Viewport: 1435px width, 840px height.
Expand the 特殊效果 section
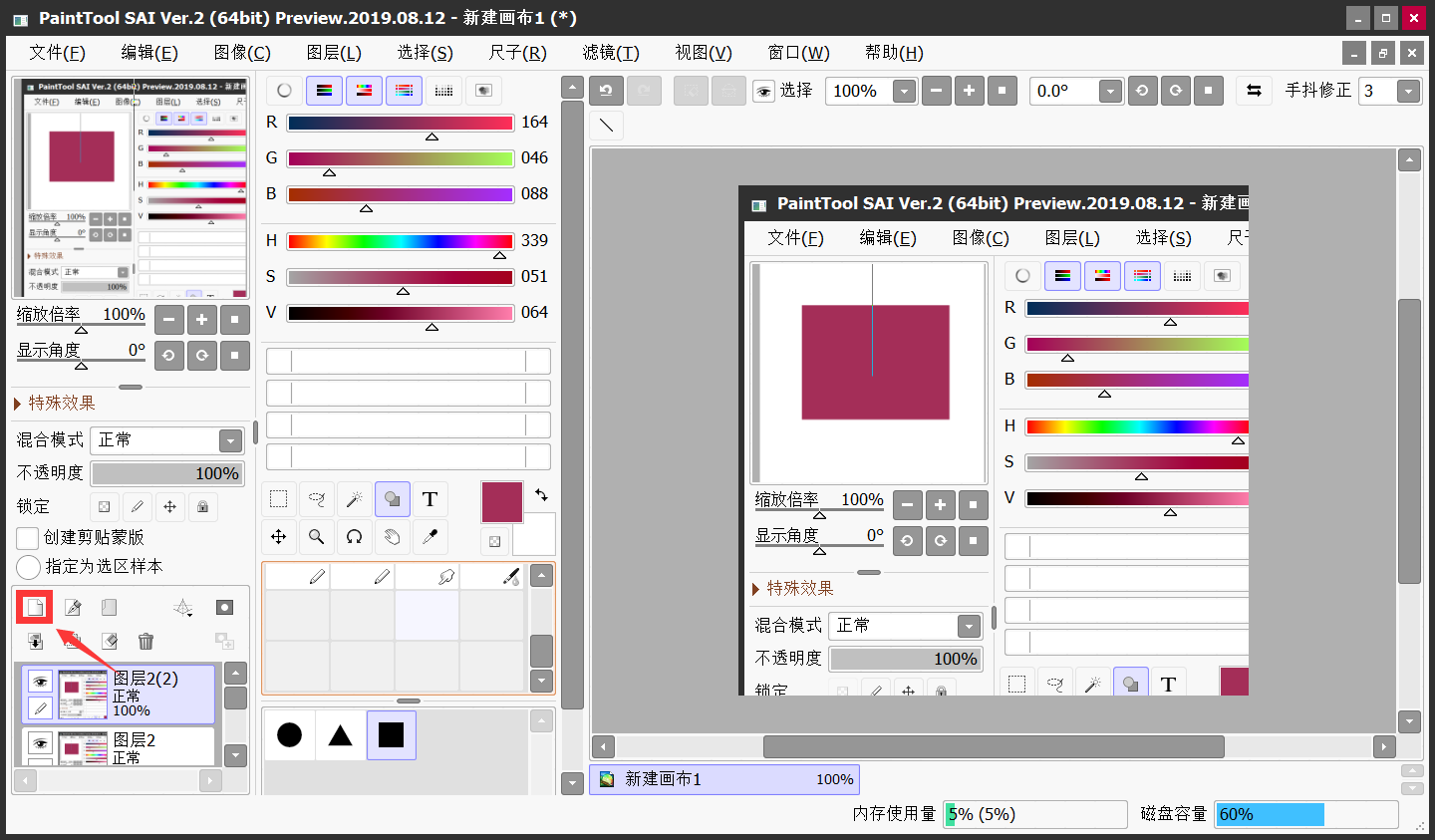pyautogui.click(x=18, y=404)
